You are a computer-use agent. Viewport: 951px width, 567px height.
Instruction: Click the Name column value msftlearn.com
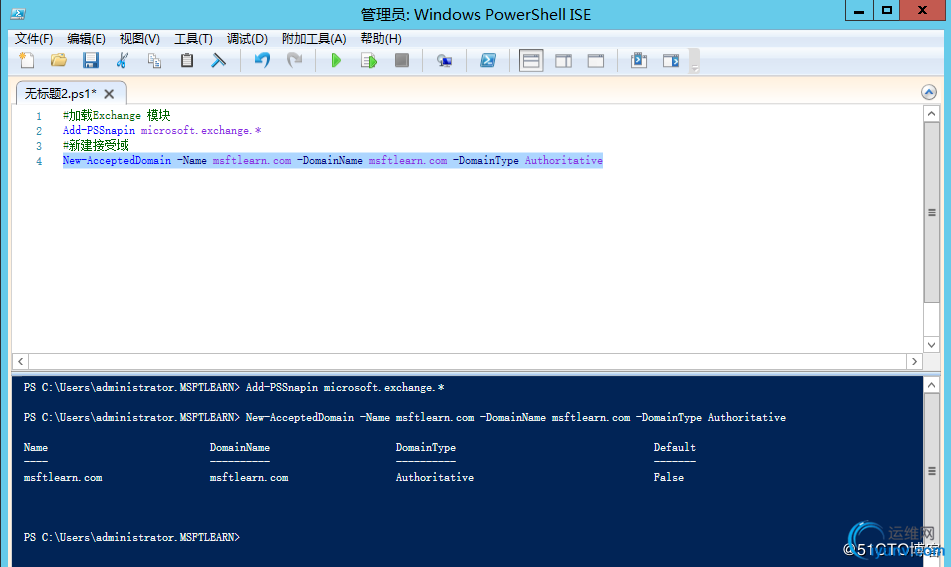(x=63, y=477)
